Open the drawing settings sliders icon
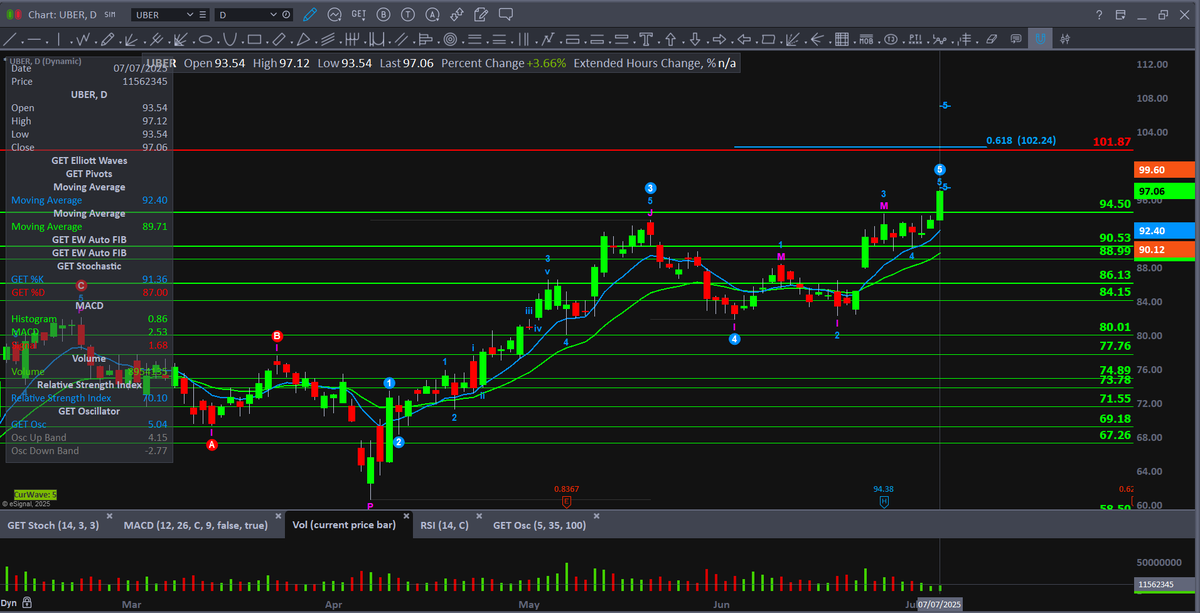 pyautogui.click(x=1065, y=39)
